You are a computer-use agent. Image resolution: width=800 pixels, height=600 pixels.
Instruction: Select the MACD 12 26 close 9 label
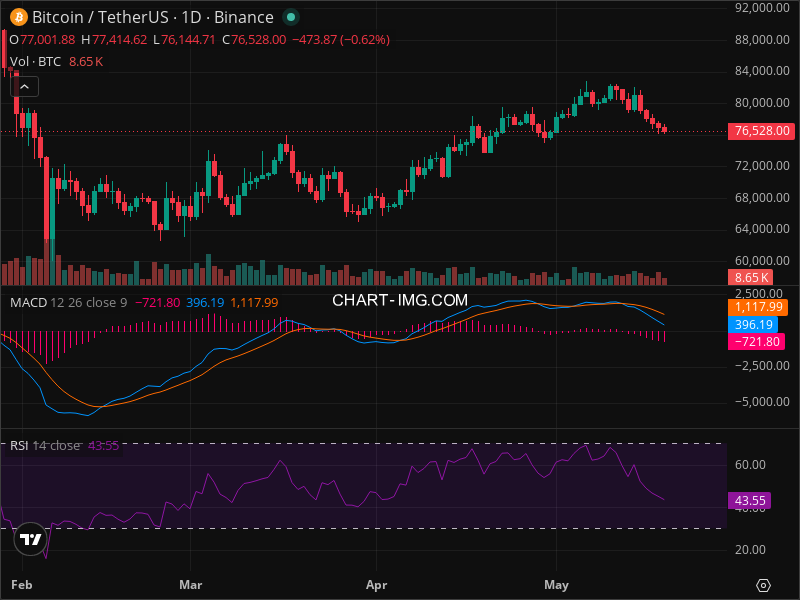68,303
